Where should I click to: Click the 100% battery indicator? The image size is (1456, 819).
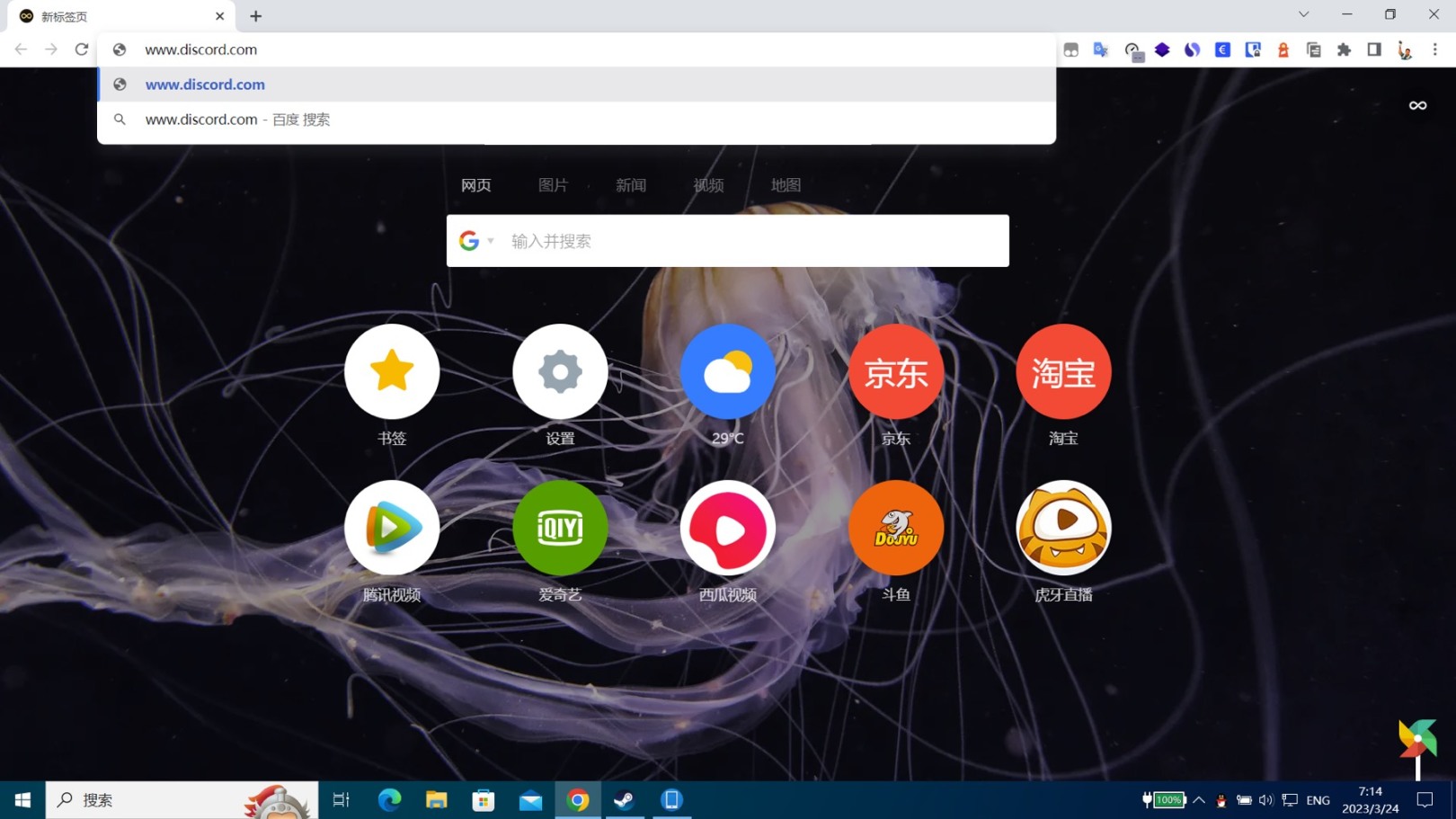point(1165,799)
